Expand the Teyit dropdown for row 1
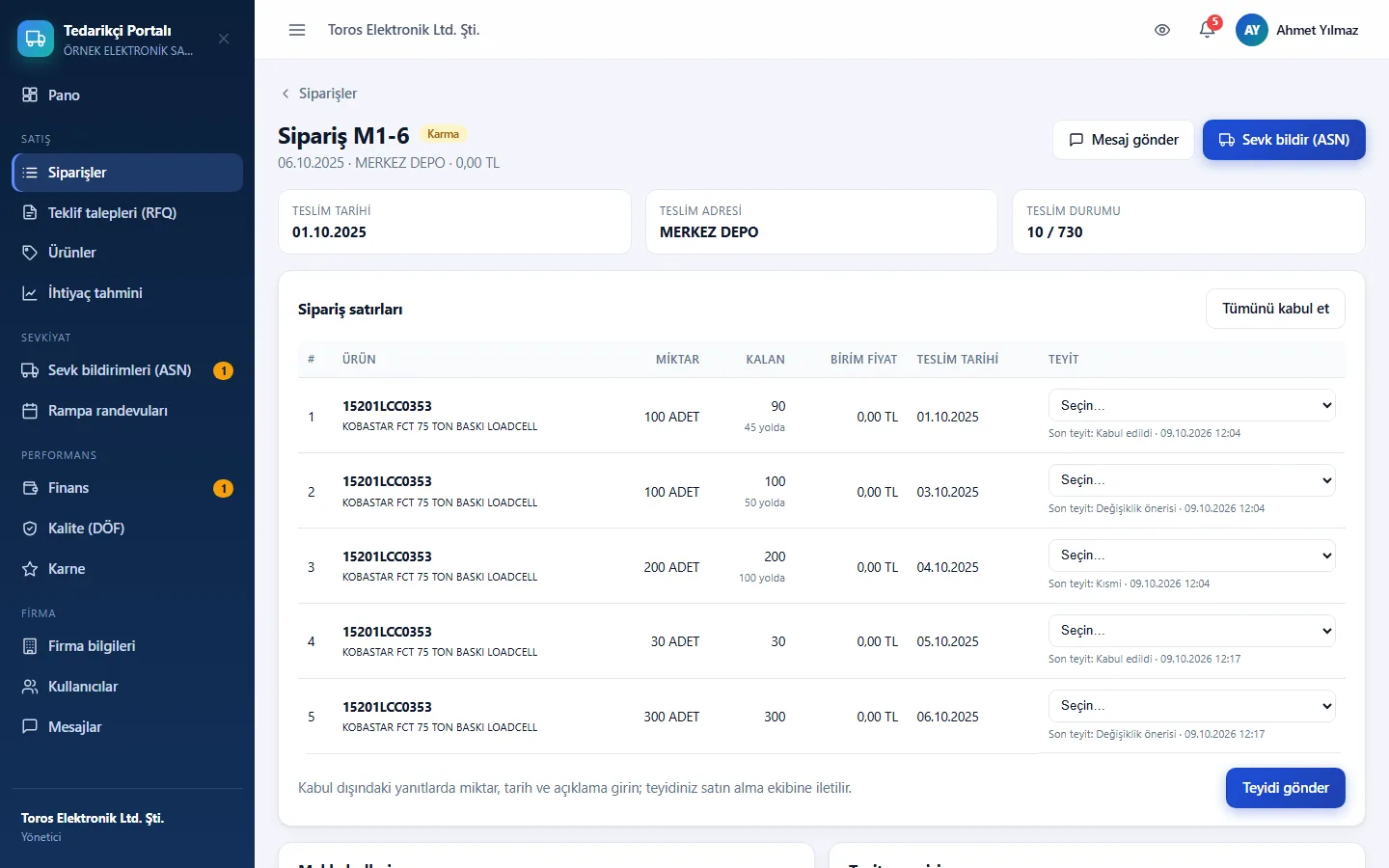The width and height of the screenshot is (1389, 868). [x=1191, y=405]
